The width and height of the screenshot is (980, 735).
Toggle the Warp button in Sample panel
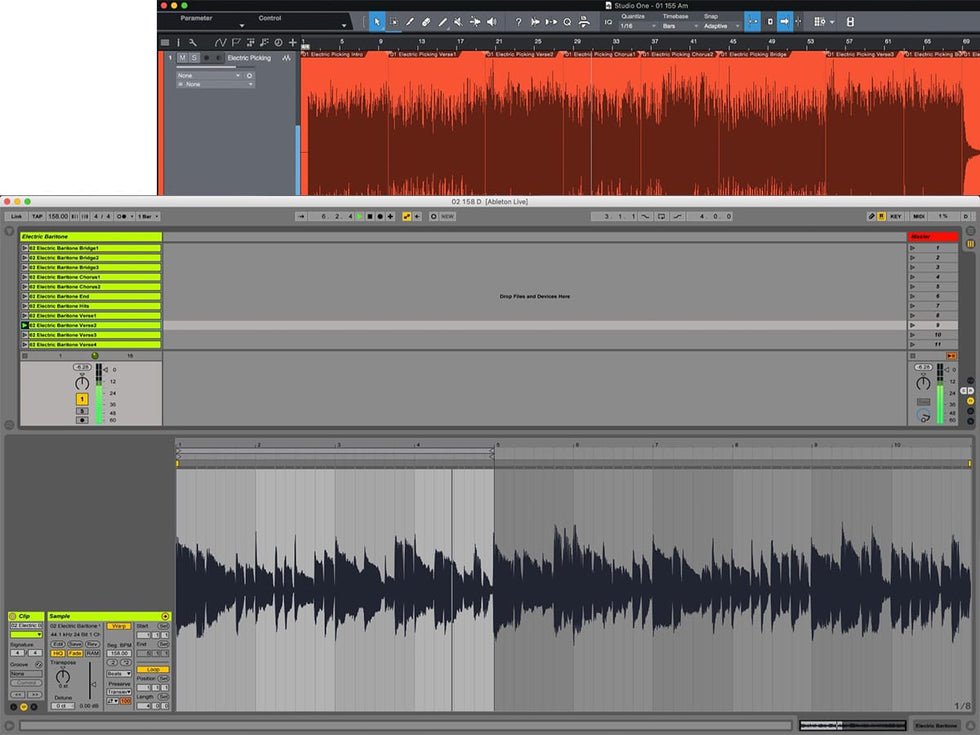click(120, 625)
